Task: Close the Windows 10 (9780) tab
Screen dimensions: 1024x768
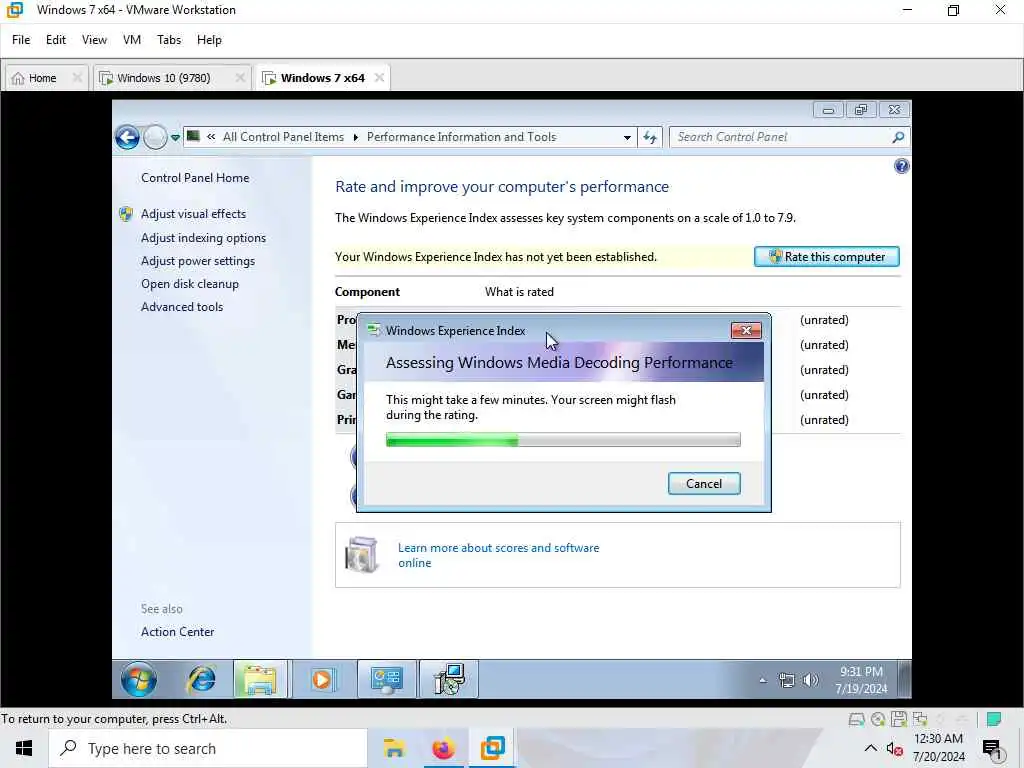Action: click(x=240, y=78)
